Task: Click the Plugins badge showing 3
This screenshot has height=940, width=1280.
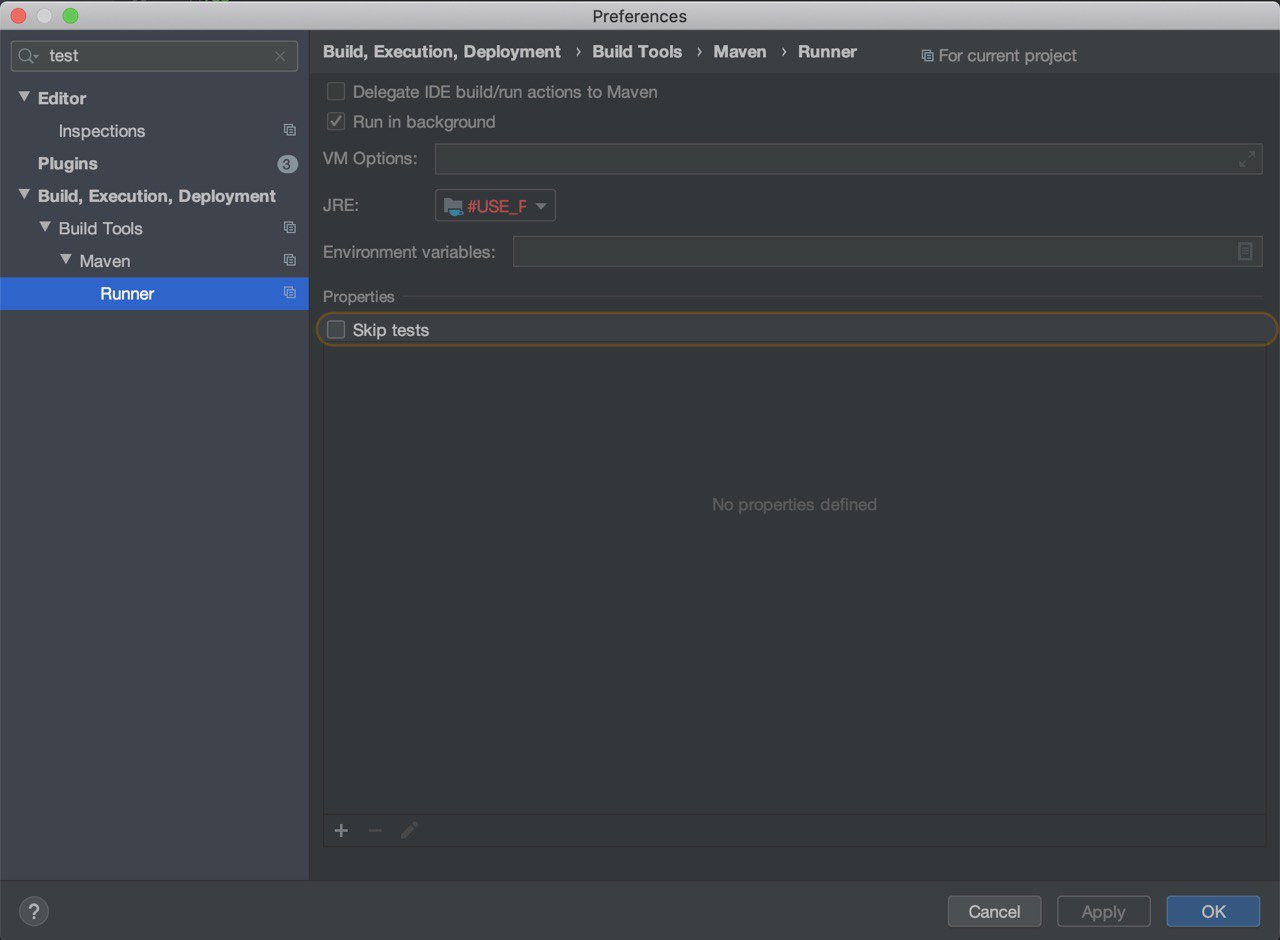Action: (x=287, y=164)
